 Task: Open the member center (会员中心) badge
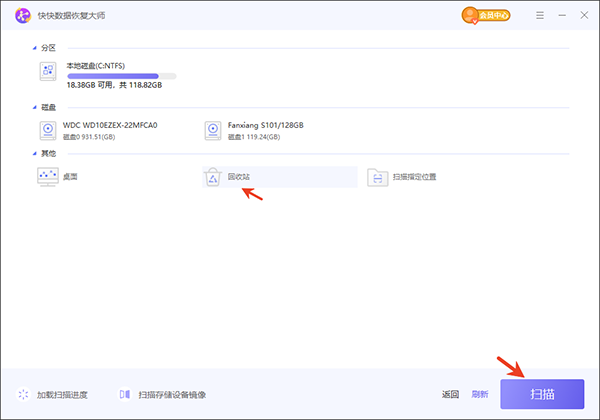click(486, 15)
